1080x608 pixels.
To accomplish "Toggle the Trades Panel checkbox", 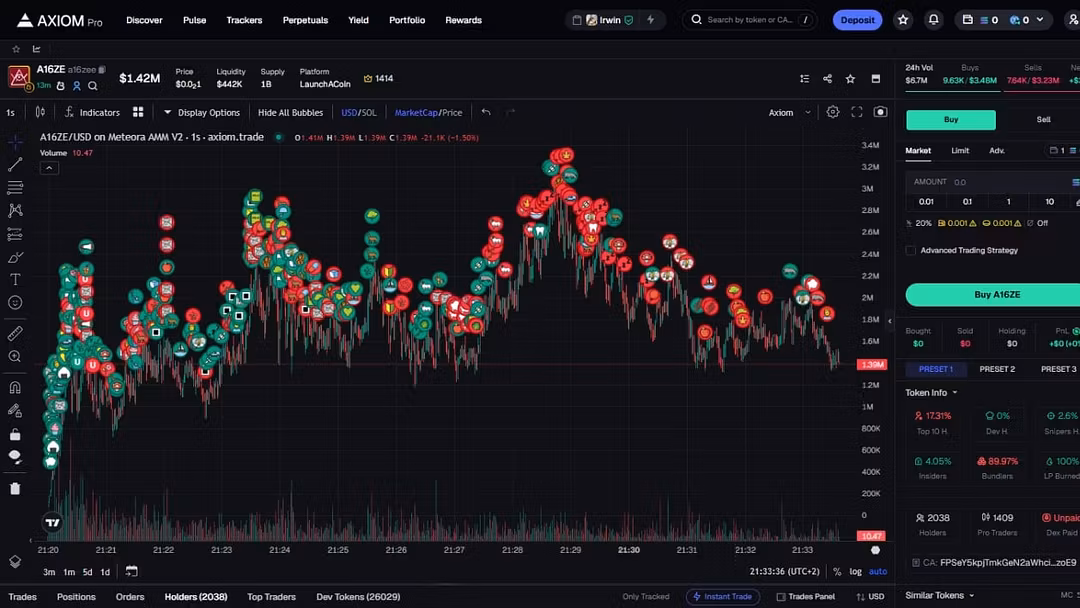I will pyautogui.click(x=781, y=597).
